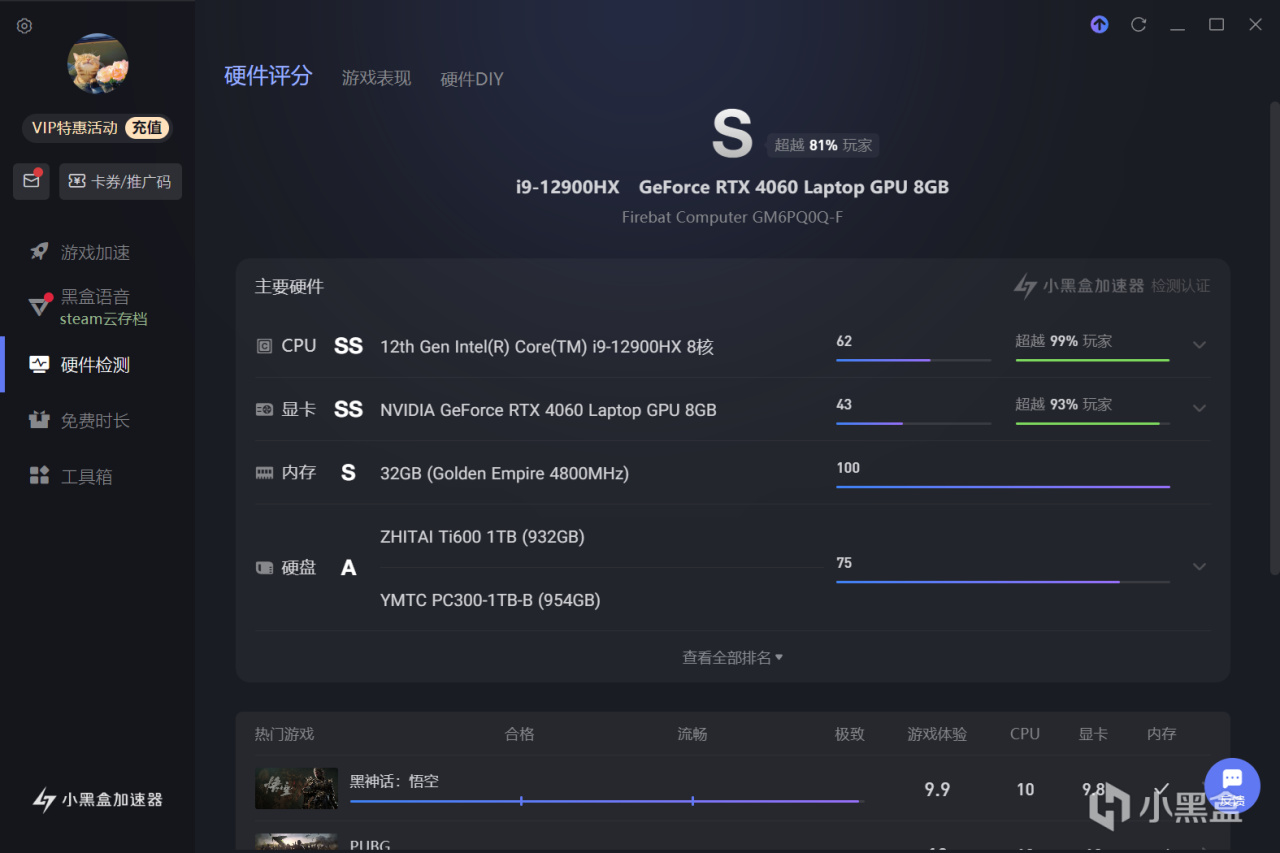Click the gift icon for 免费时长
This screenshot has height=853, width=1280.
39,421
